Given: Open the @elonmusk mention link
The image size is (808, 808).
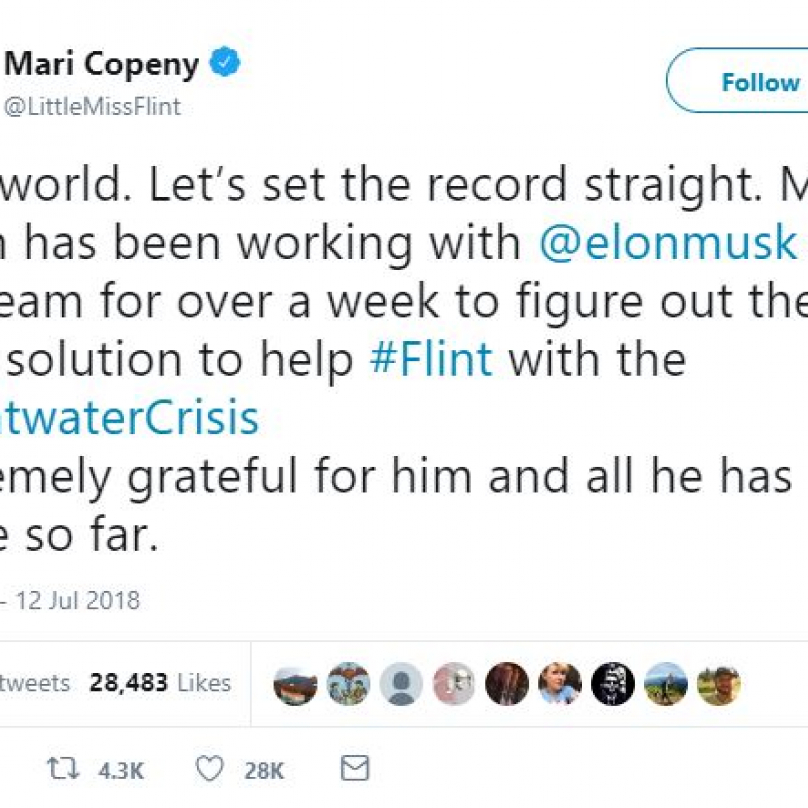Looking at the screenshot, I should point(667,245).
